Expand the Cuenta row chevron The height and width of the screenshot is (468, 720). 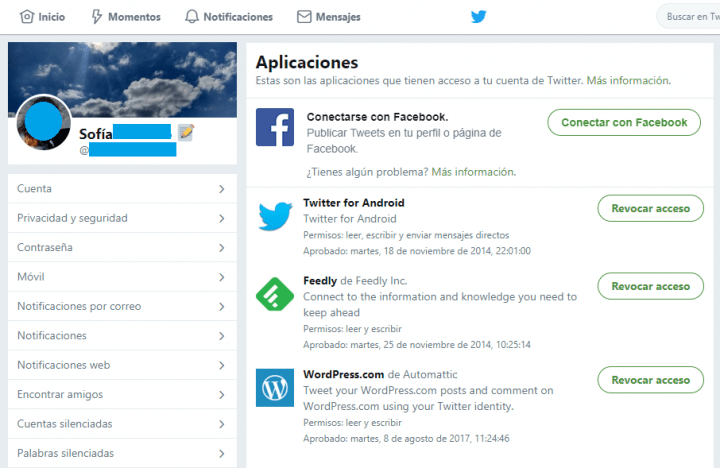[222, 189]
